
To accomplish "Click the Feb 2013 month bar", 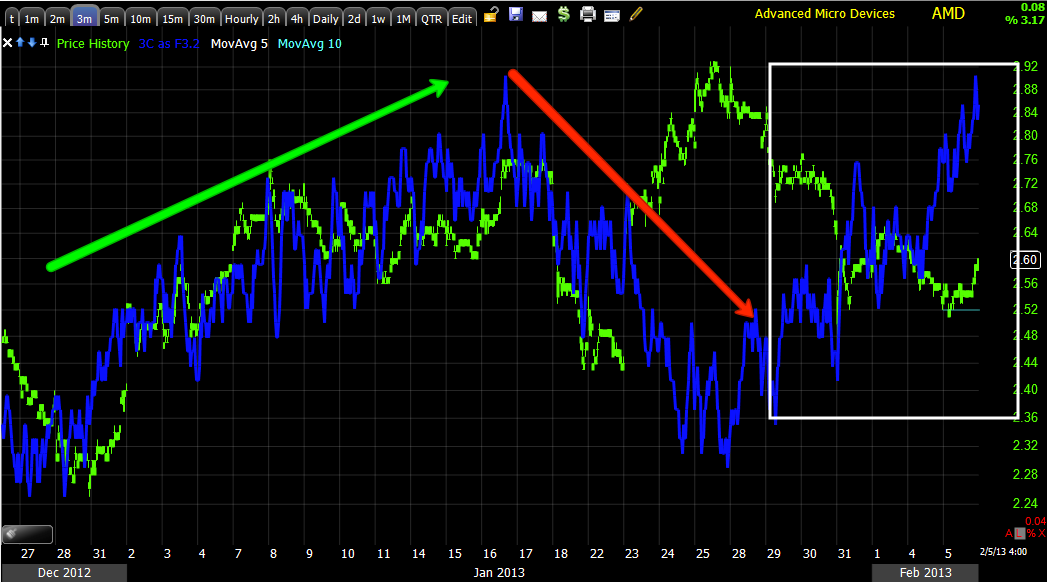I will [x=925, y=573].
